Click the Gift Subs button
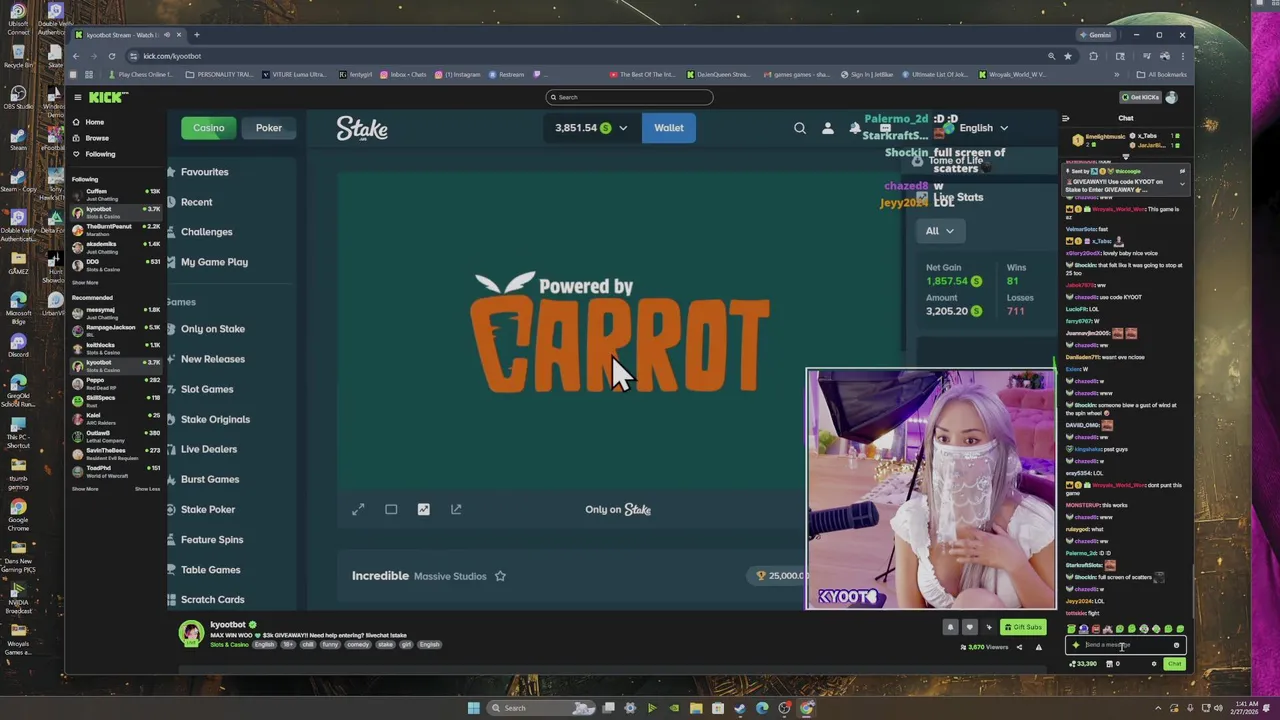1280x720 pixels. pos(1023,627)
